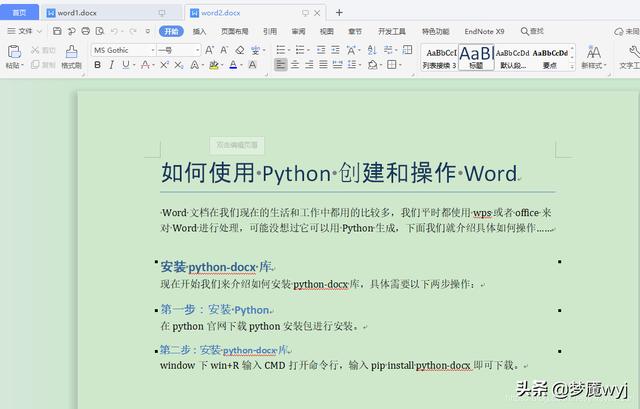Click the Print icon in quick toolbar
640x409 pixels.
click(85, 31)
